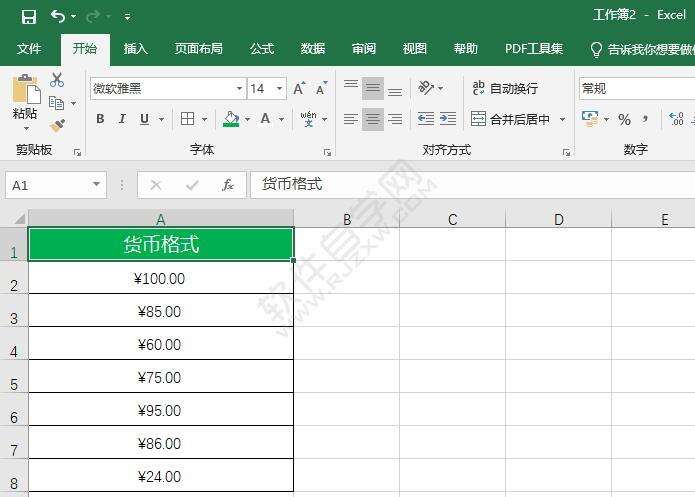Open the 公式 tab
The image size is (695, 497).
click(262, 48)
